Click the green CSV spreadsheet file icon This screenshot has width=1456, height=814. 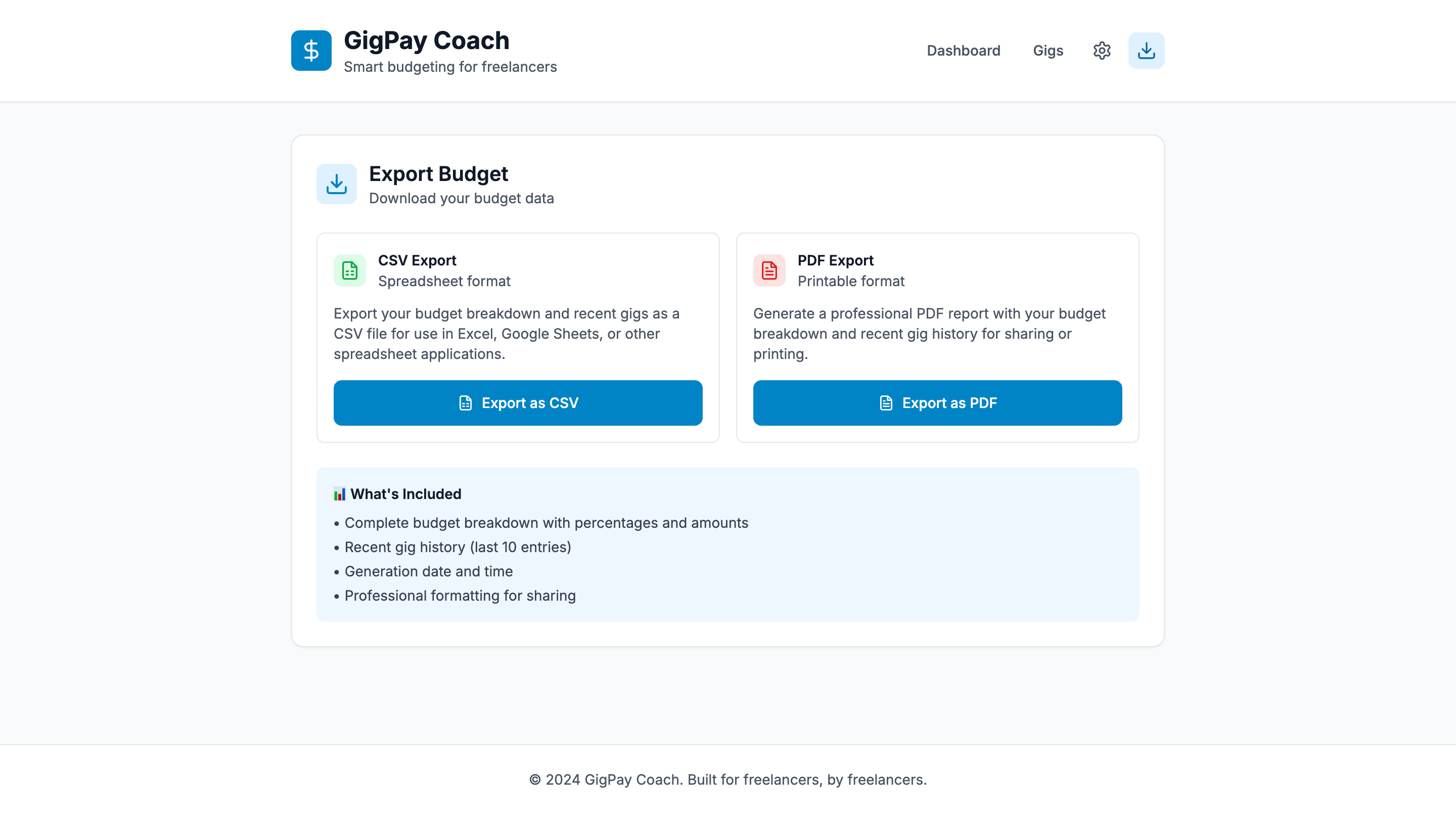coord(349,270)
